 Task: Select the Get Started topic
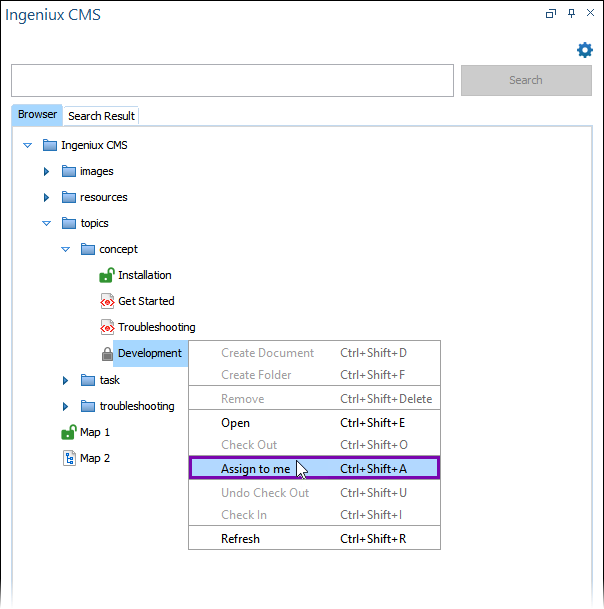[x=146, y=301]
